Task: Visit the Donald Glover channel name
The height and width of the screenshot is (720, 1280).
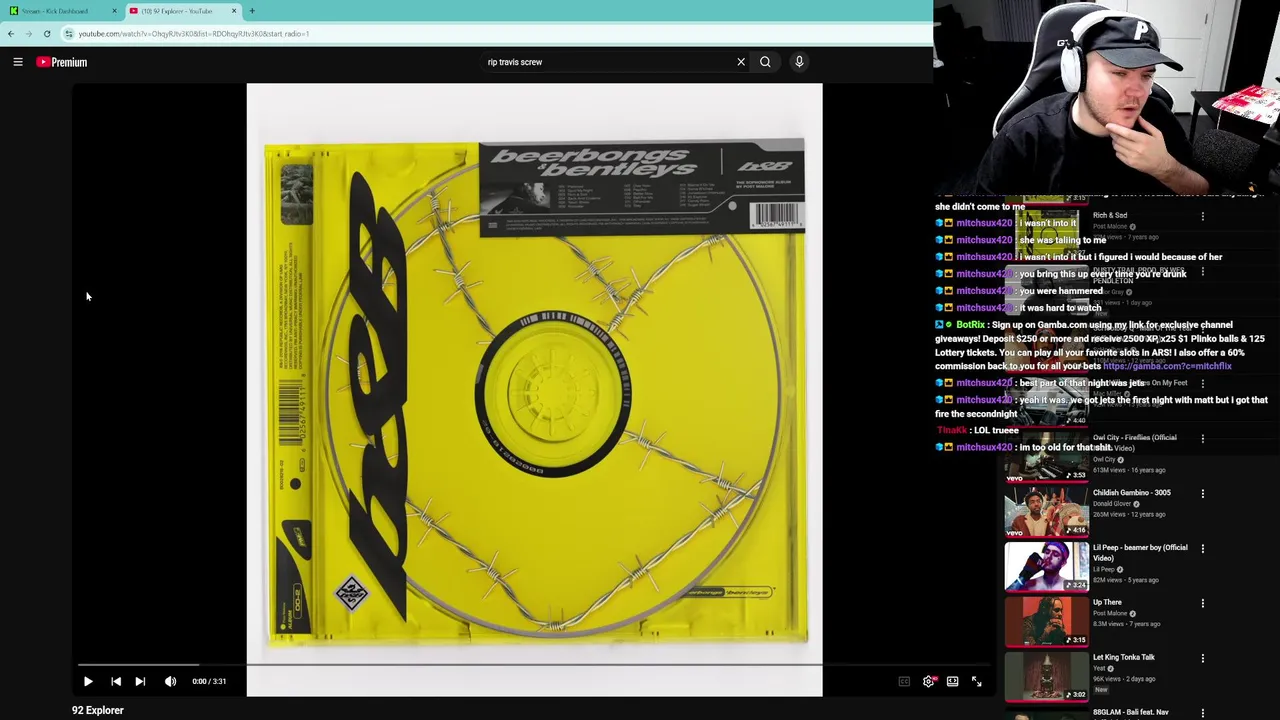Action: click(x=1112, y=504)
